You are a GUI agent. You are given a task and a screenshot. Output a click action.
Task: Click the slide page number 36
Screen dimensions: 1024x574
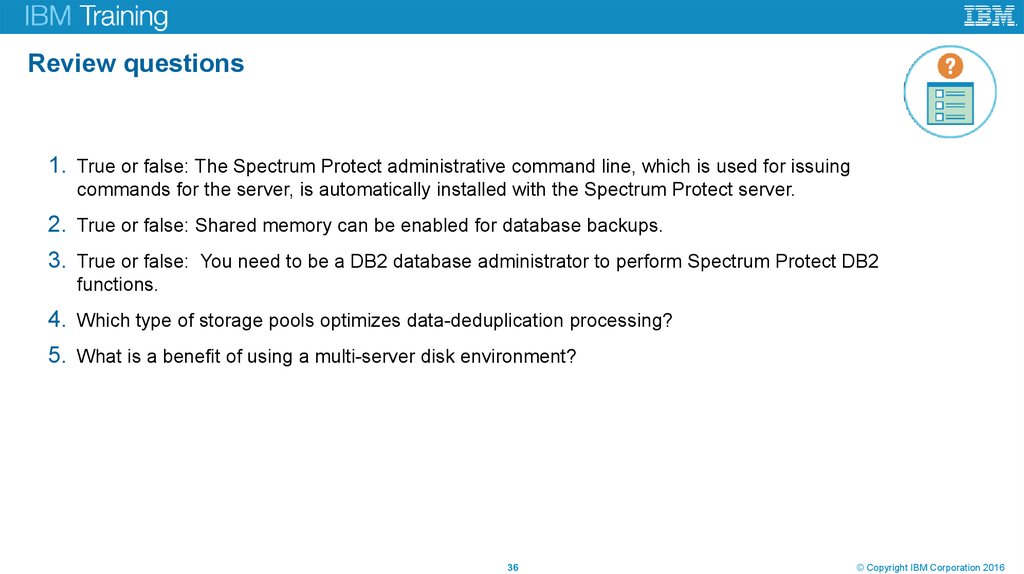[x=513, y=568]
